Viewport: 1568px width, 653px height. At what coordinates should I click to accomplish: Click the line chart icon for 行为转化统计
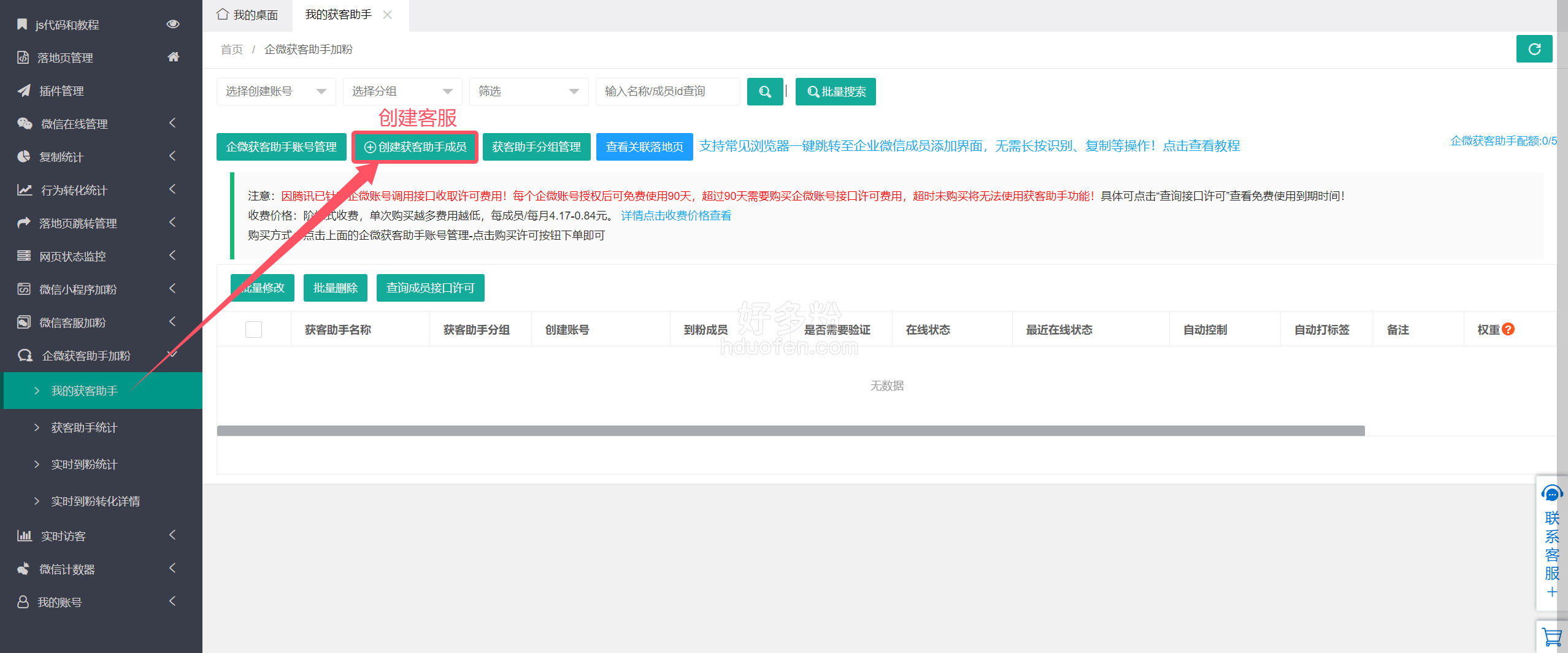tap(25, 190)
